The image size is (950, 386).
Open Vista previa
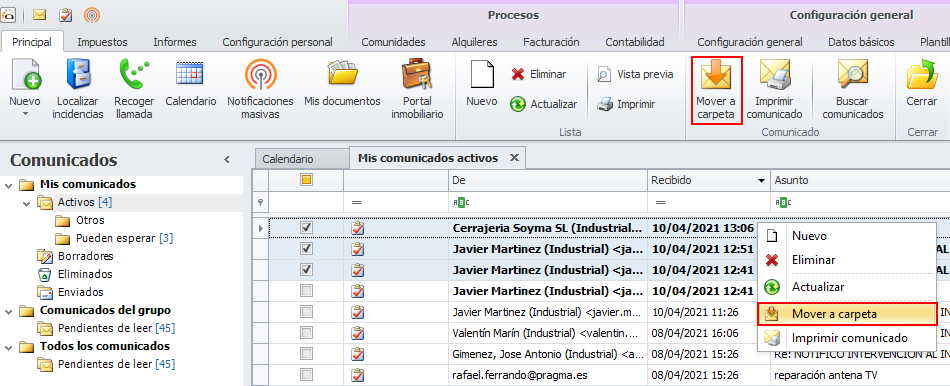[x=635, y=75]
